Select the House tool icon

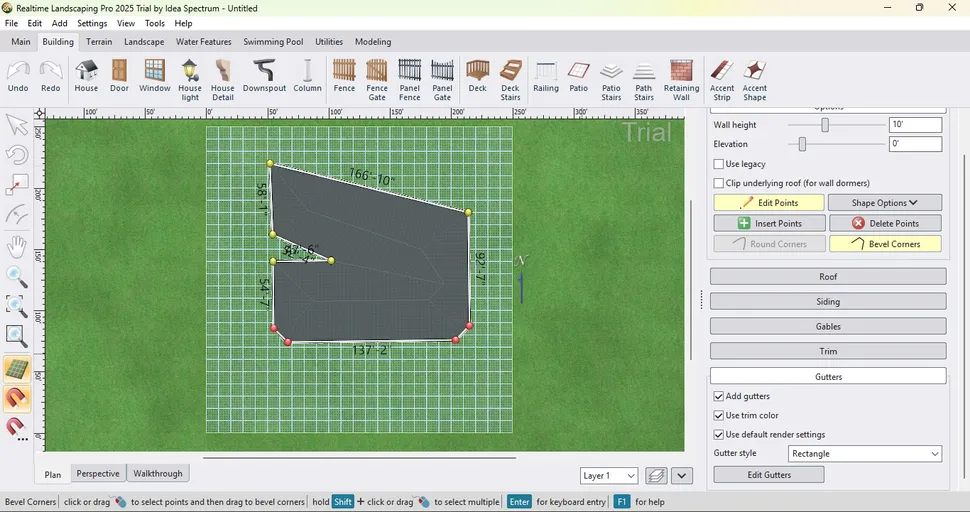point(86,76)
